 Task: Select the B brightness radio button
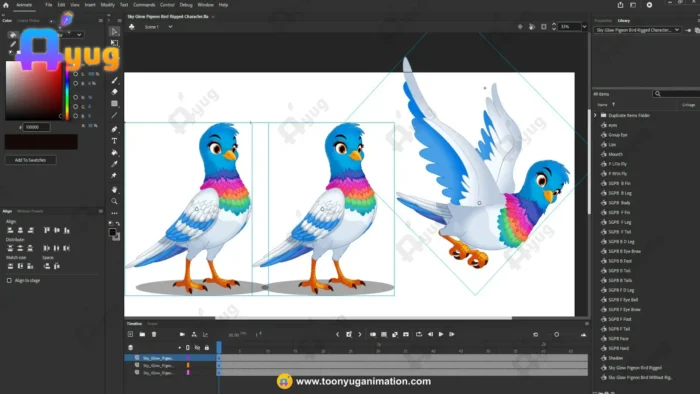75,83
